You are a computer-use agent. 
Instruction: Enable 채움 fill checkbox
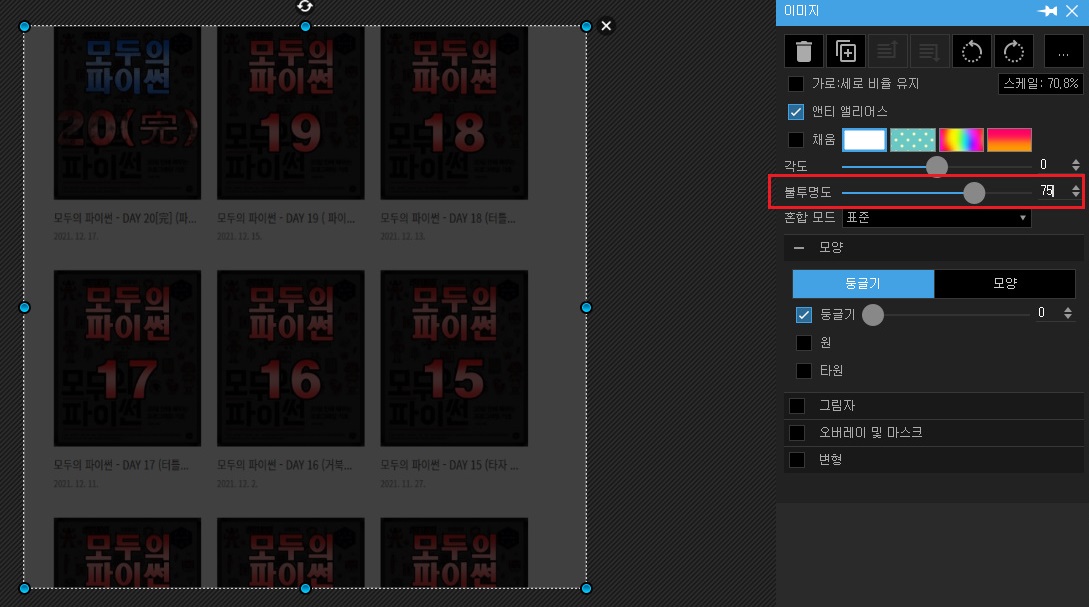[x=796, y=140]
